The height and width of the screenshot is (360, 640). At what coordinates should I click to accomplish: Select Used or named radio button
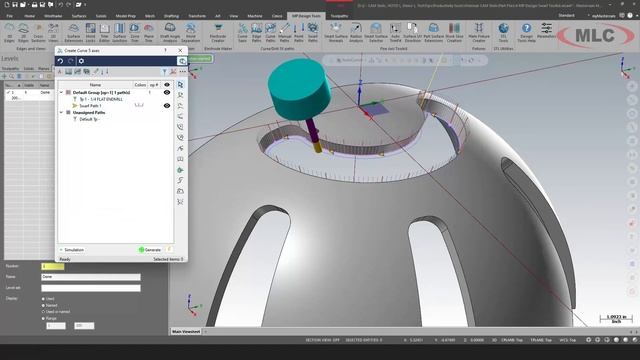pos(43,312)
